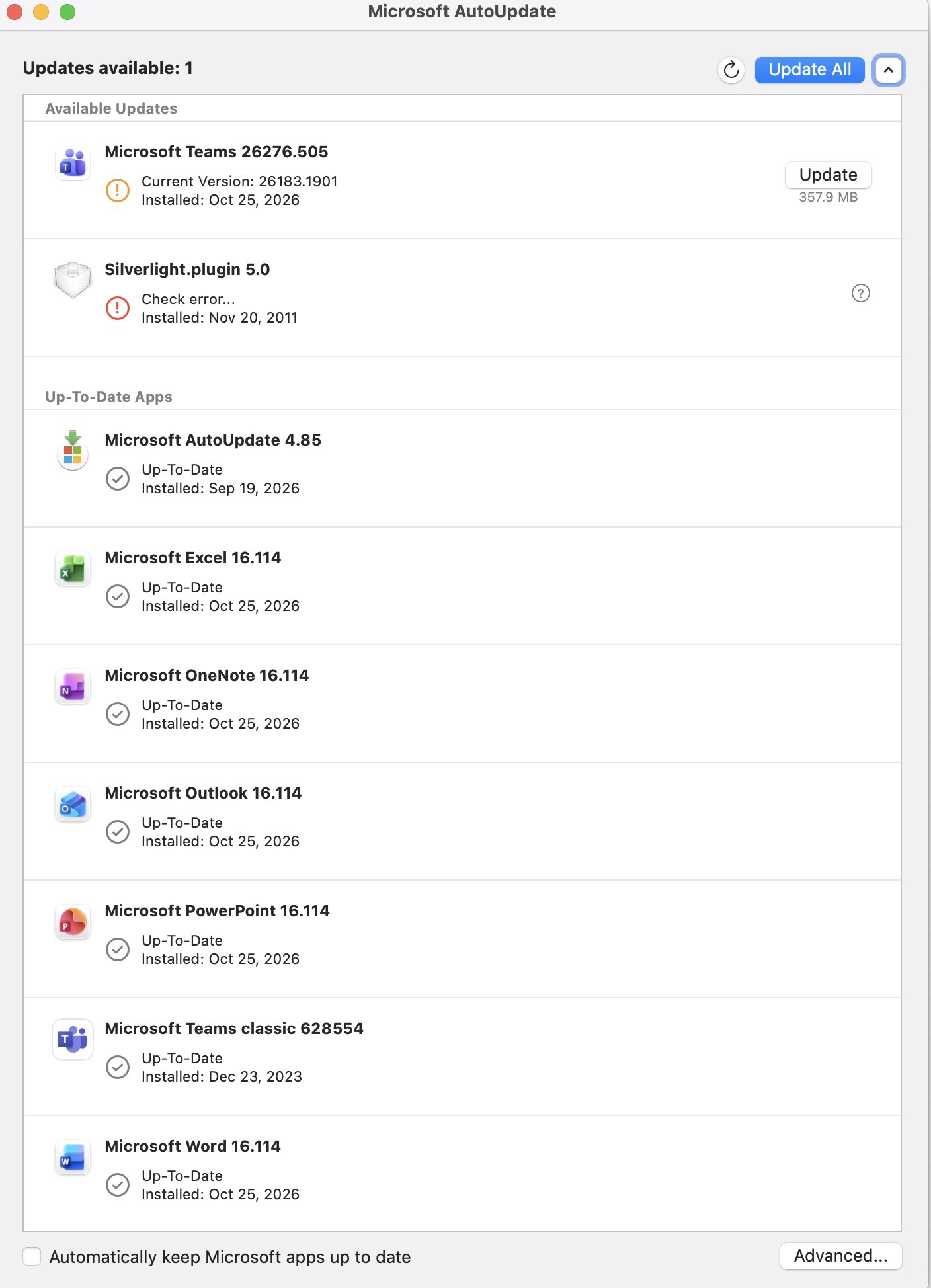Viewport: 931px width, 1288px height.
Task: Click the Microsoft Excel app icon
Action: 73,569
